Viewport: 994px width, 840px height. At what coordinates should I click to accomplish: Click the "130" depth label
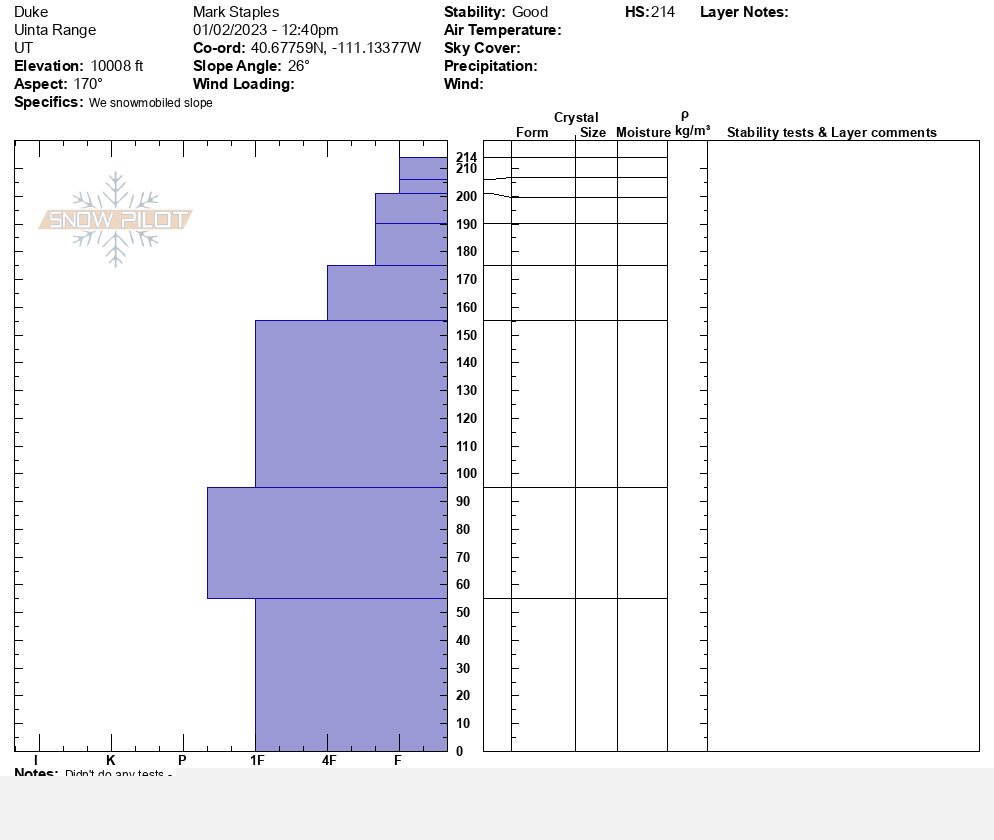467,391
